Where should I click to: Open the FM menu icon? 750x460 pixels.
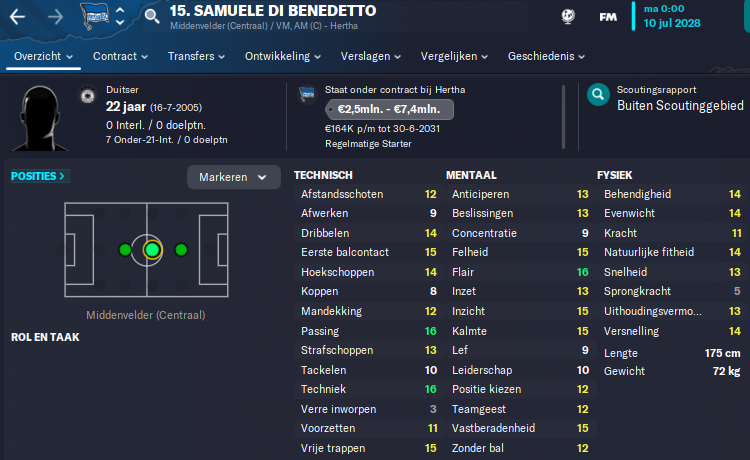point(608,17)
